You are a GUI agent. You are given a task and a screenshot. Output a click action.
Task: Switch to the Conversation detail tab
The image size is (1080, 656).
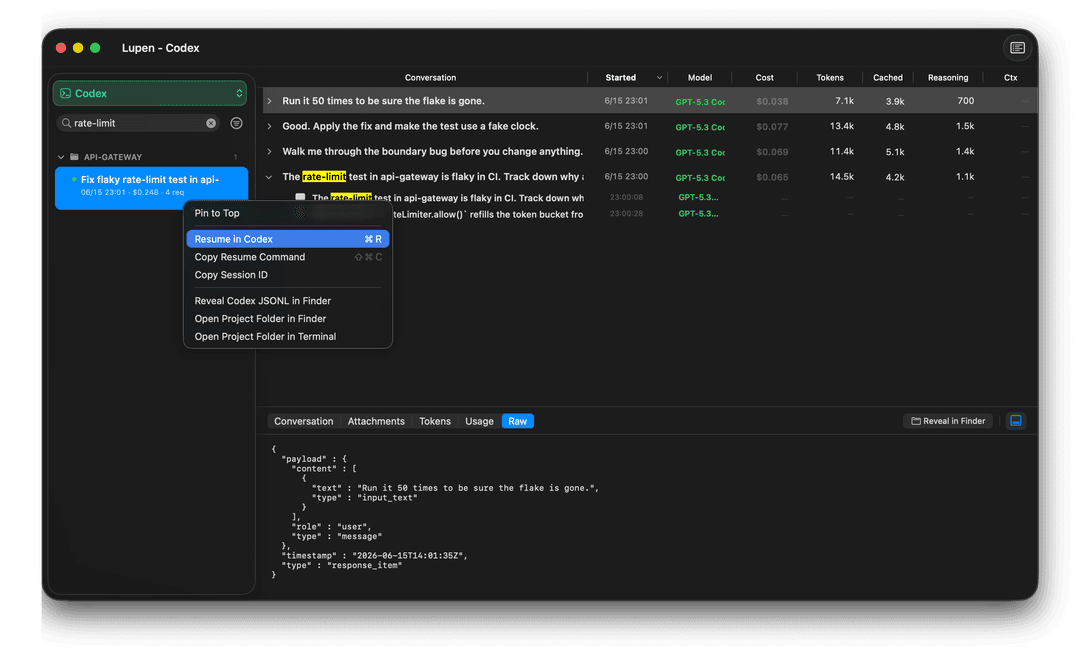(304, 421)
